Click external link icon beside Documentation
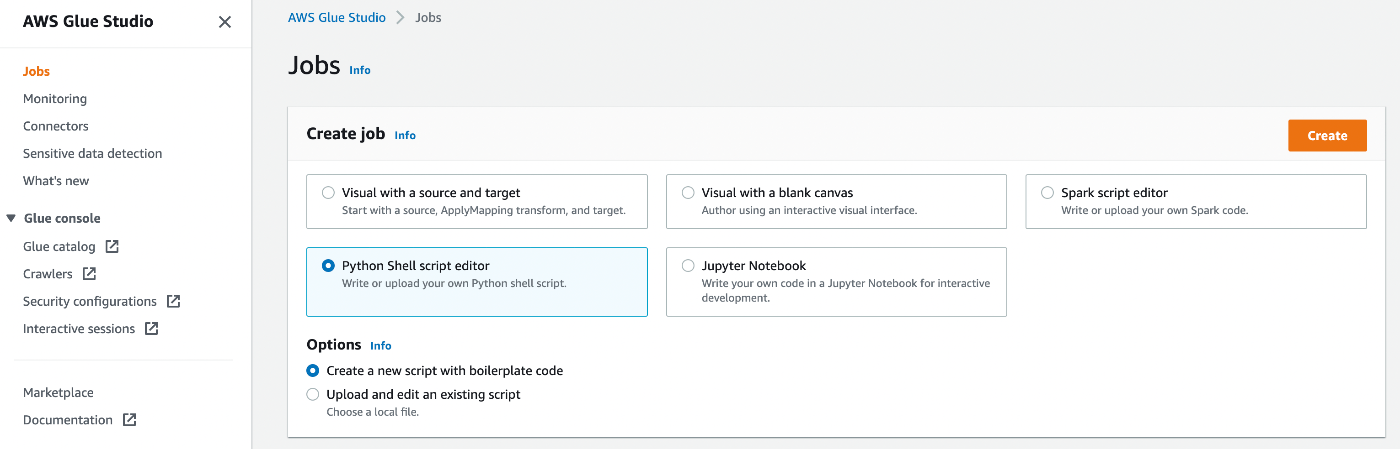Image resolution: width=1400 pixels, height=449 pixels. tap(129, 420)
